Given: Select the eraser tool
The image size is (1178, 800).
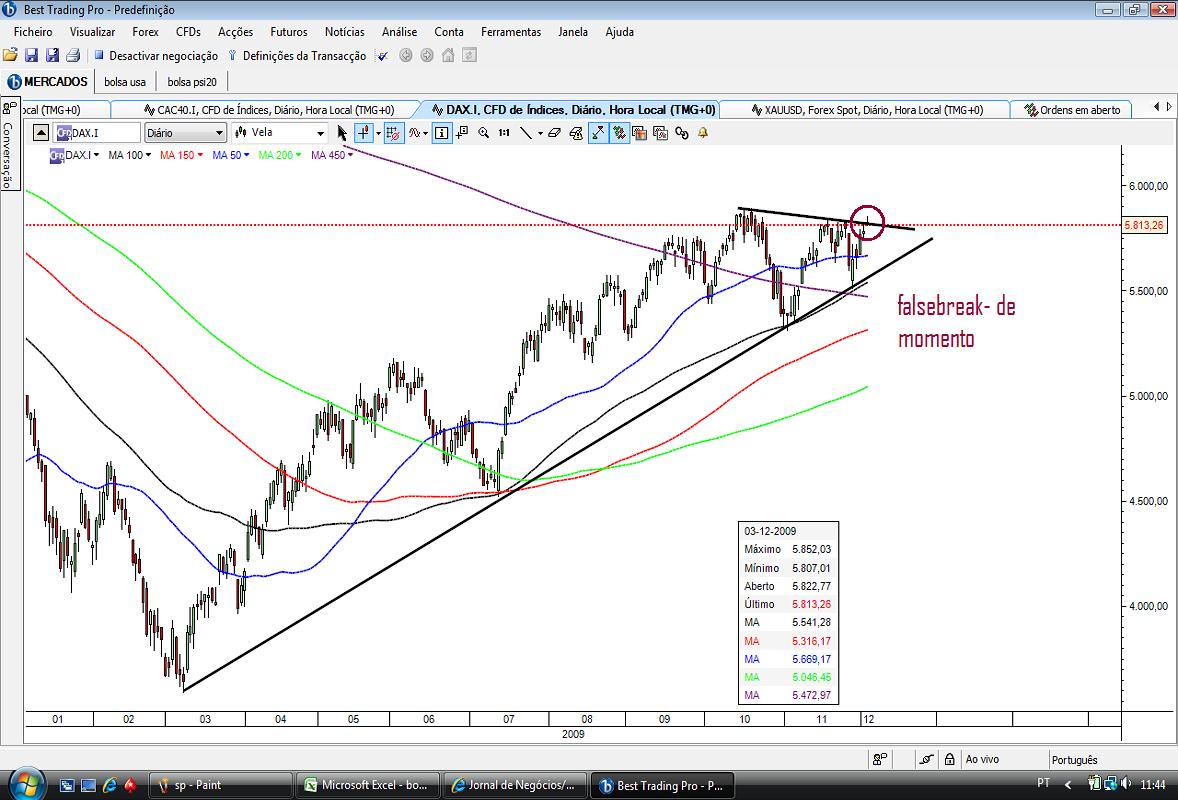Looking at the screenshot, I should [554, 133].
